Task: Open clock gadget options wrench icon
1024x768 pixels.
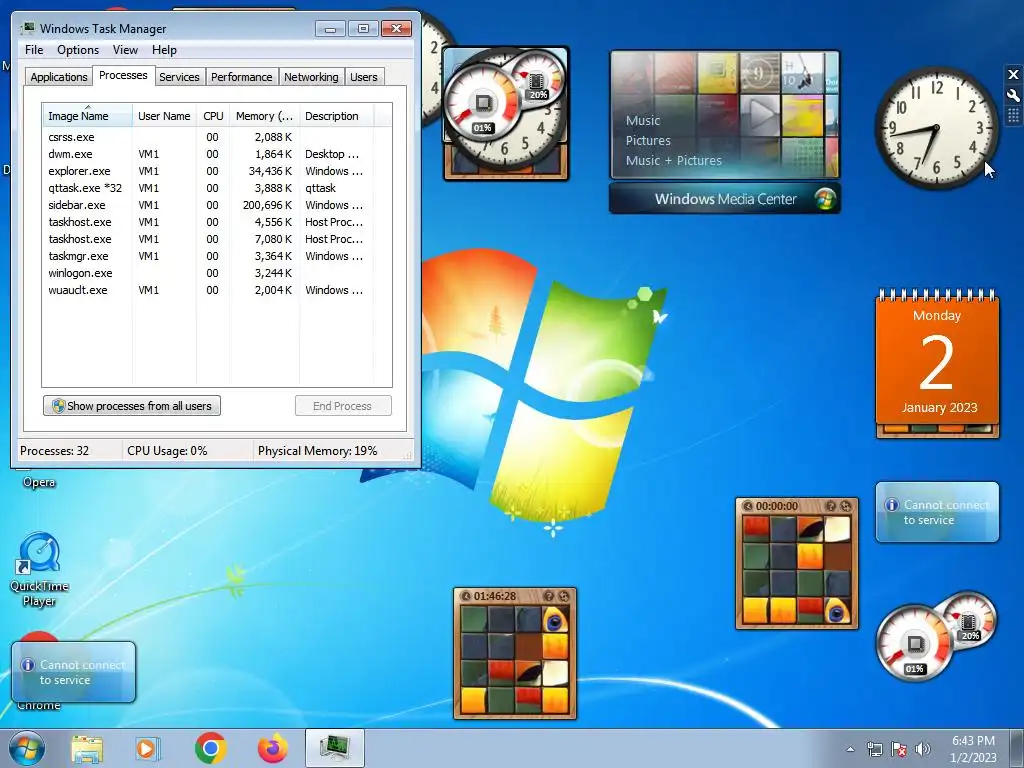Action: coord(1014,95)
